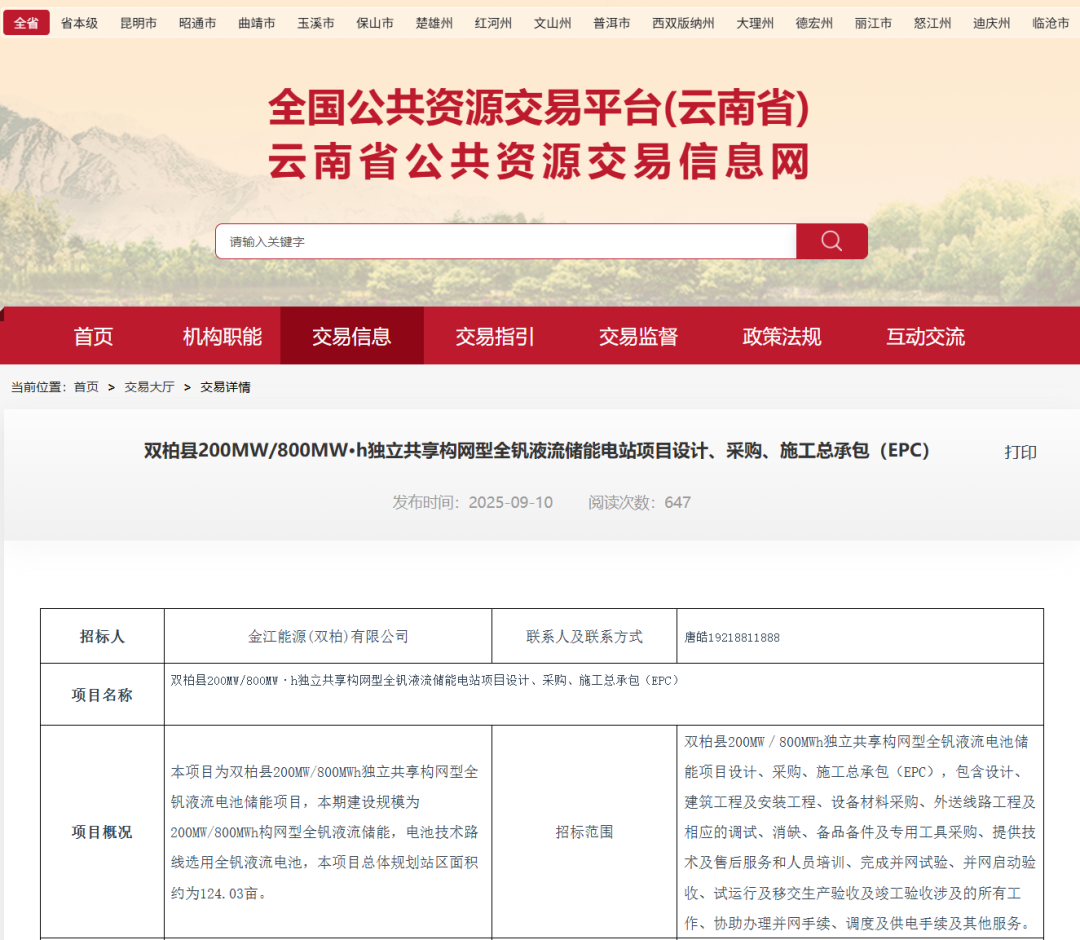Select the 交易指引 menu item

pos(496,336)
